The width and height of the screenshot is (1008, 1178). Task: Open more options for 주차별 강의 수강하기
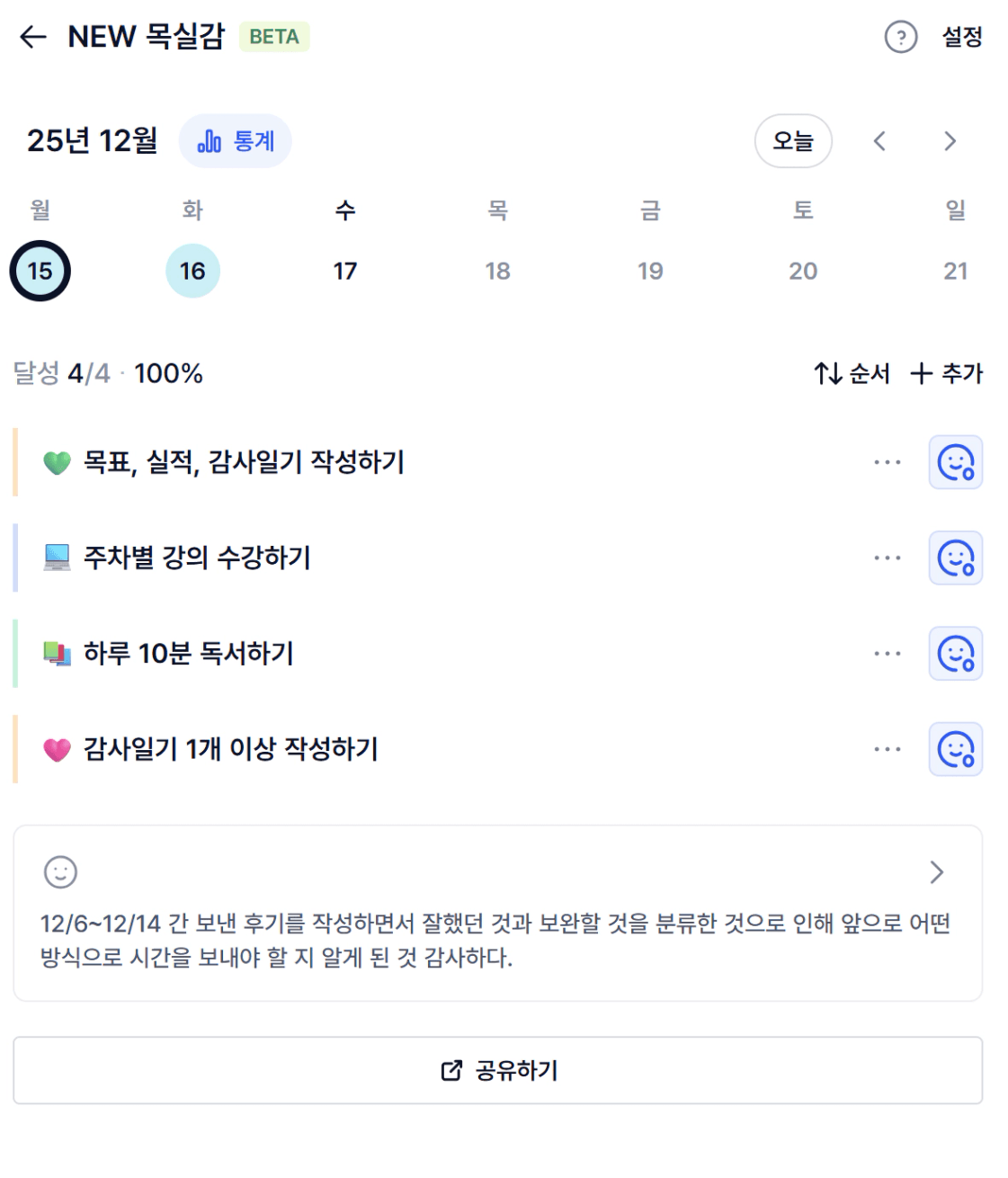pyautogui.click(x=887, y=558)
